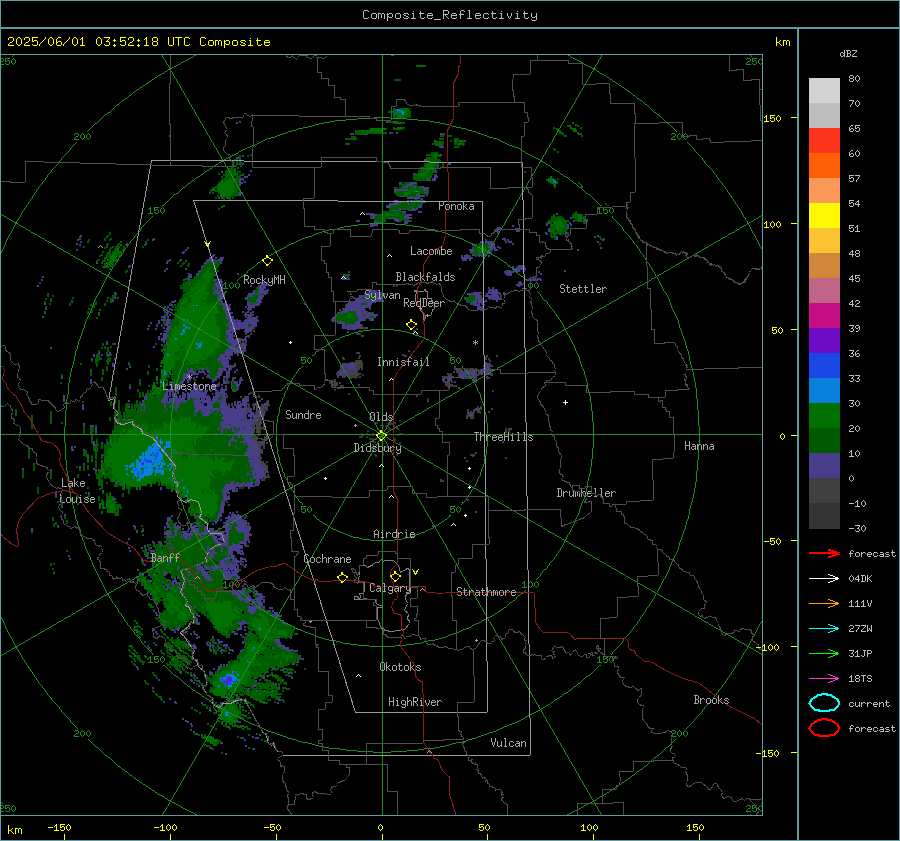Click the blue 33-36 dBZ color swatch
The height and width of the screenshot is (841, 900).
point(824,366)
